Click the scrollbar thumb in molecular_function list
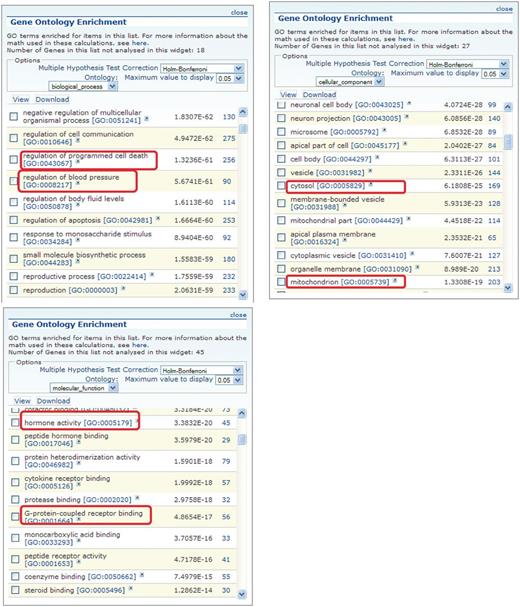The width and height of the screenshot is (520, 607). tap(242, 440)
